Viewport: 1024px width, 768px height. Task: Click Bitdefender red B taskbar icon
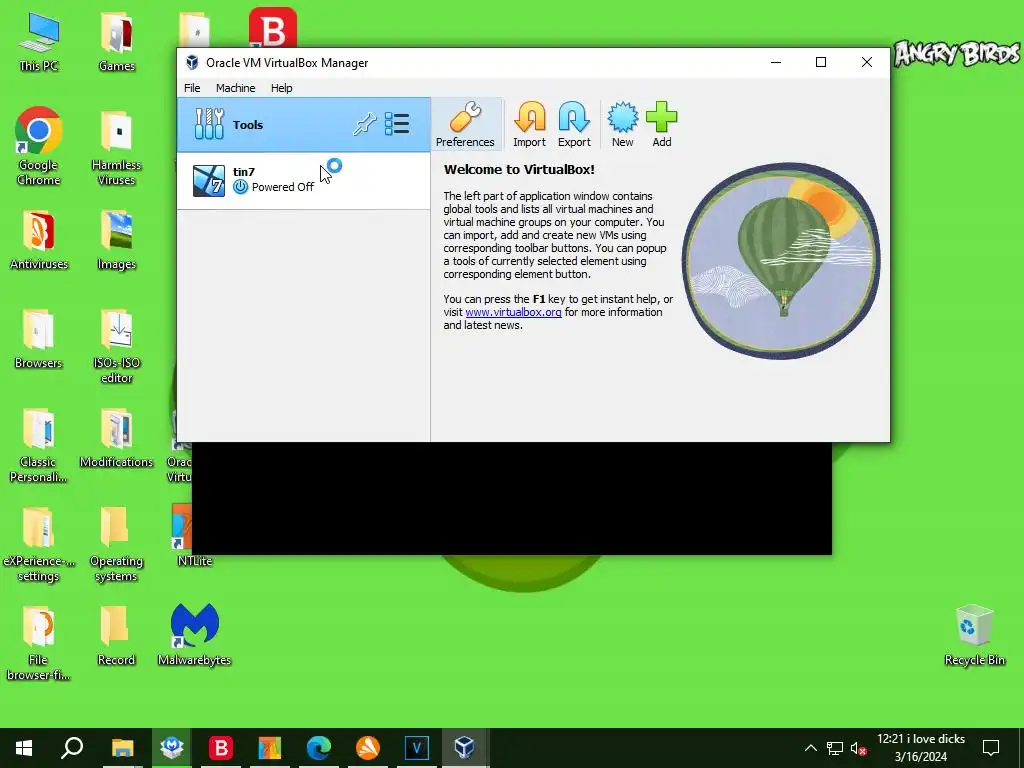pyautogui.click(x=221, y=748)
